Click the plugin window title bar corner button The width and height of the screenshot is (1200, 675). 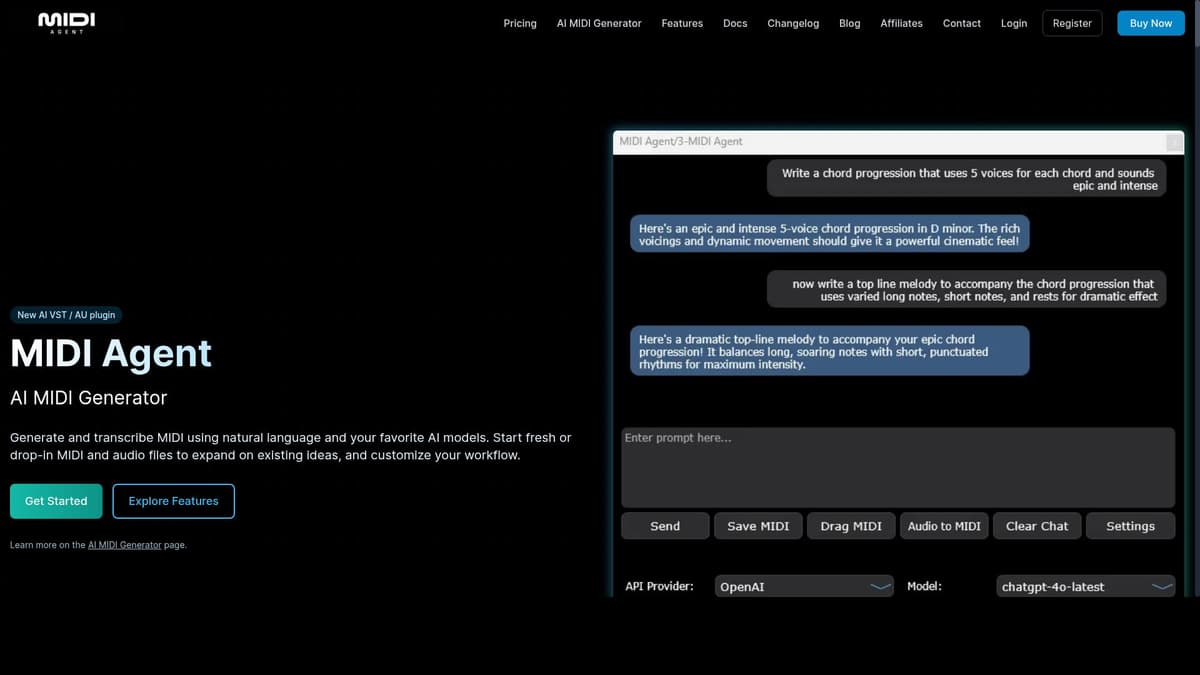click(1174, 142)
